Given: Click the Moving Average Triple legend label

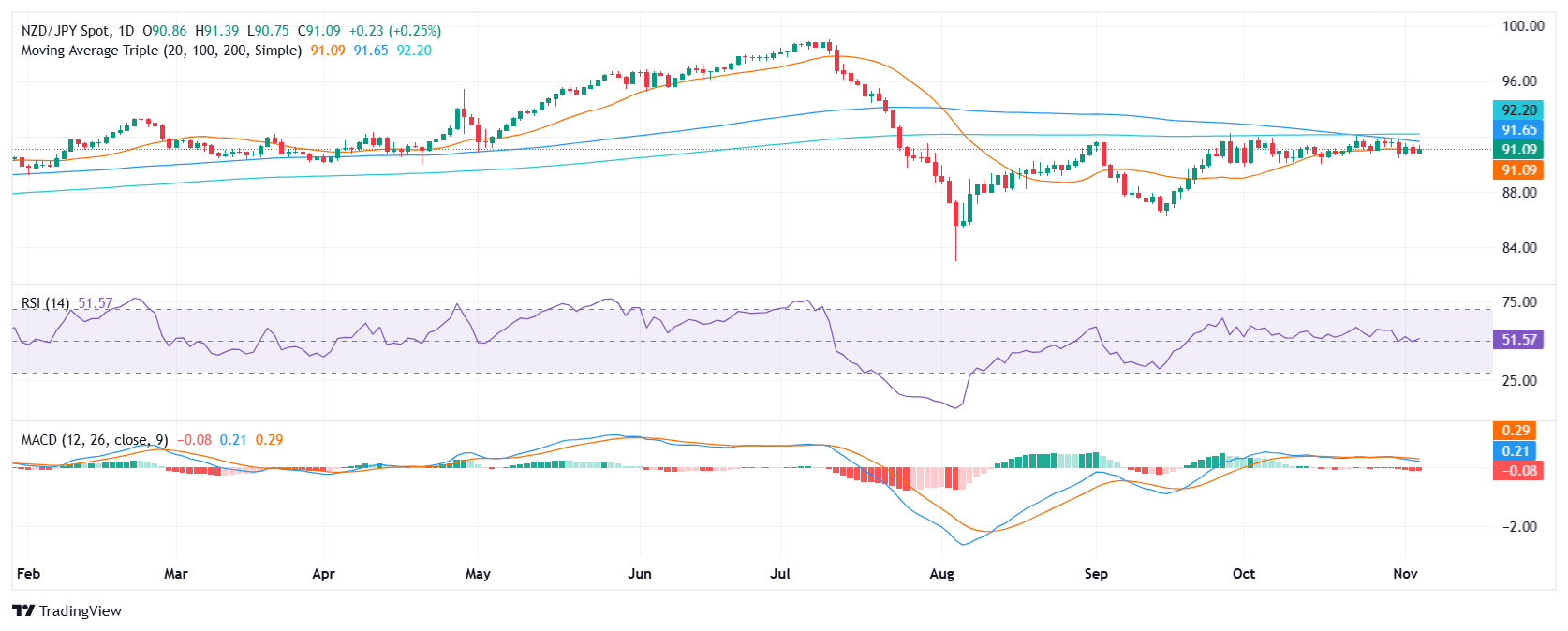Looking at the screenshot, I should [x=161, y=51].
